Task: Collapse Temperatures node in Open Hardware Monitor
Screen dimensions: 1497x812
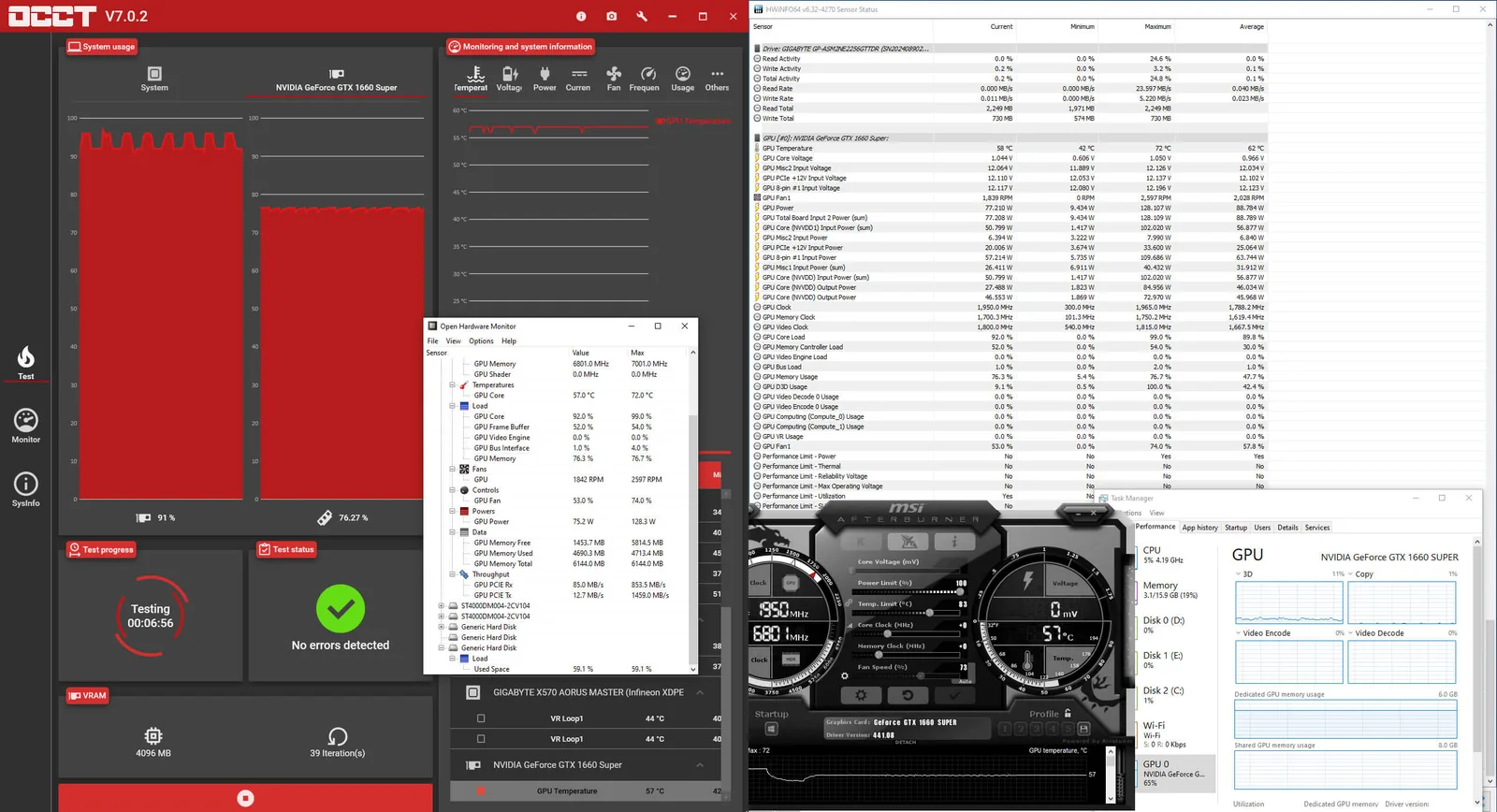Action: [452, 385]
